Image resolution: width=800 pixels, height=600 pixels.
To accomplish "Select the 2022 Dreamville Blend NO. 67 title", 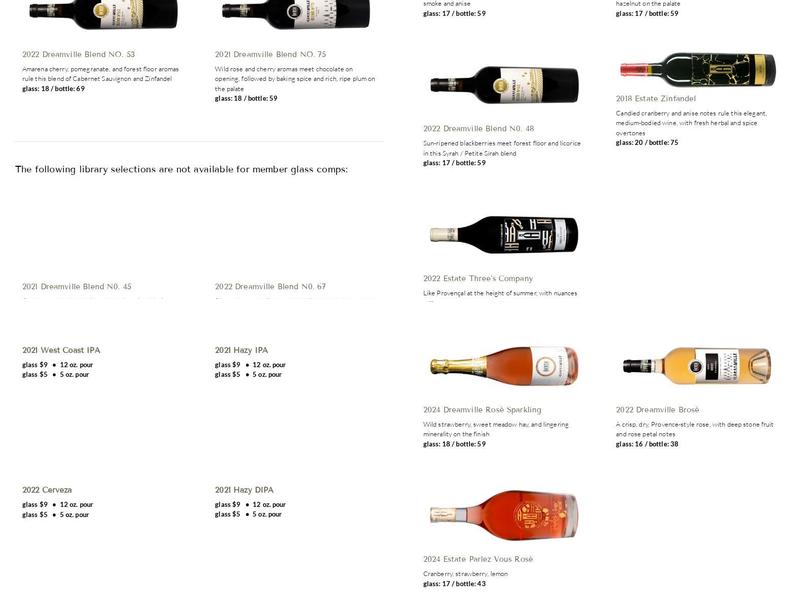I will 270,287.
